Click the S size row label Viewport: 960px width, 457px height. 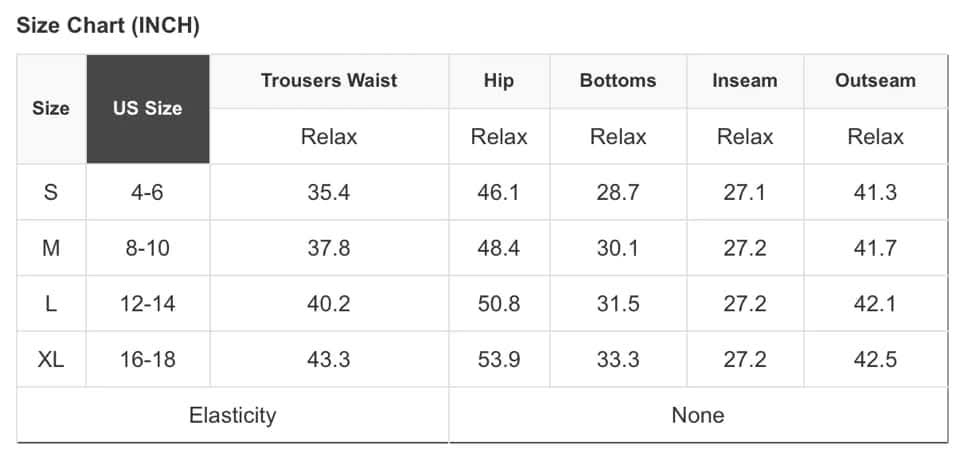click(51, 192)
